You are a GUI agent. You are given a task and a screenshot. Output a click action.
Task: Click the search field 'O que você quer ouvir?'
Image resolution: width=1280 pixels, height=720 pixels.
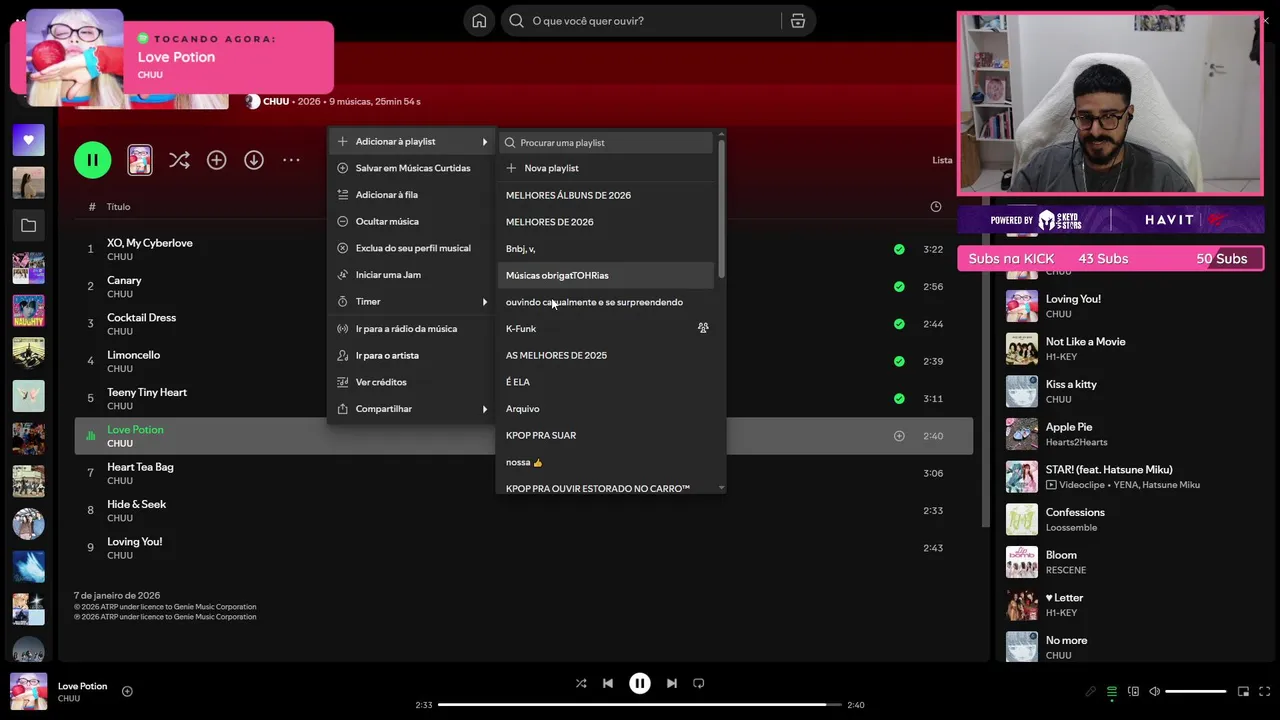point(640,21)
